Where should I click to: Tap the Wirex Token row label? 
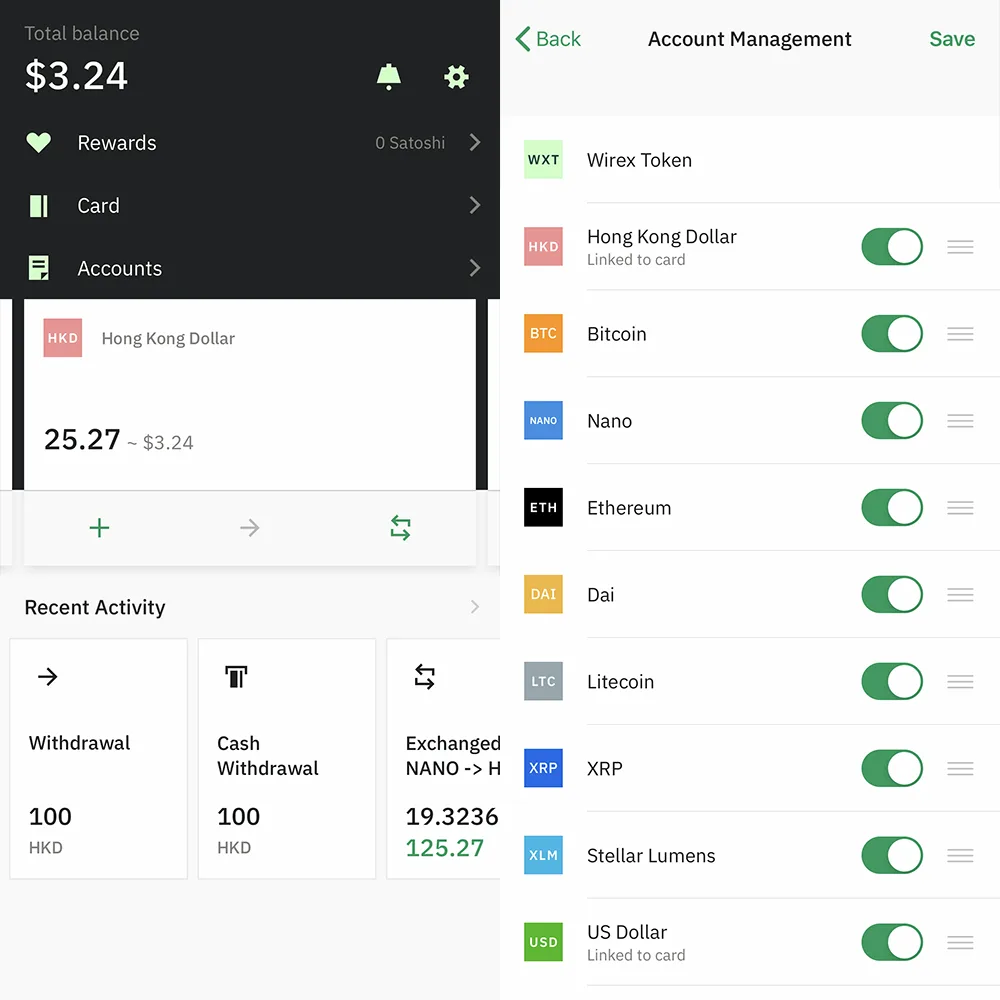639,160
